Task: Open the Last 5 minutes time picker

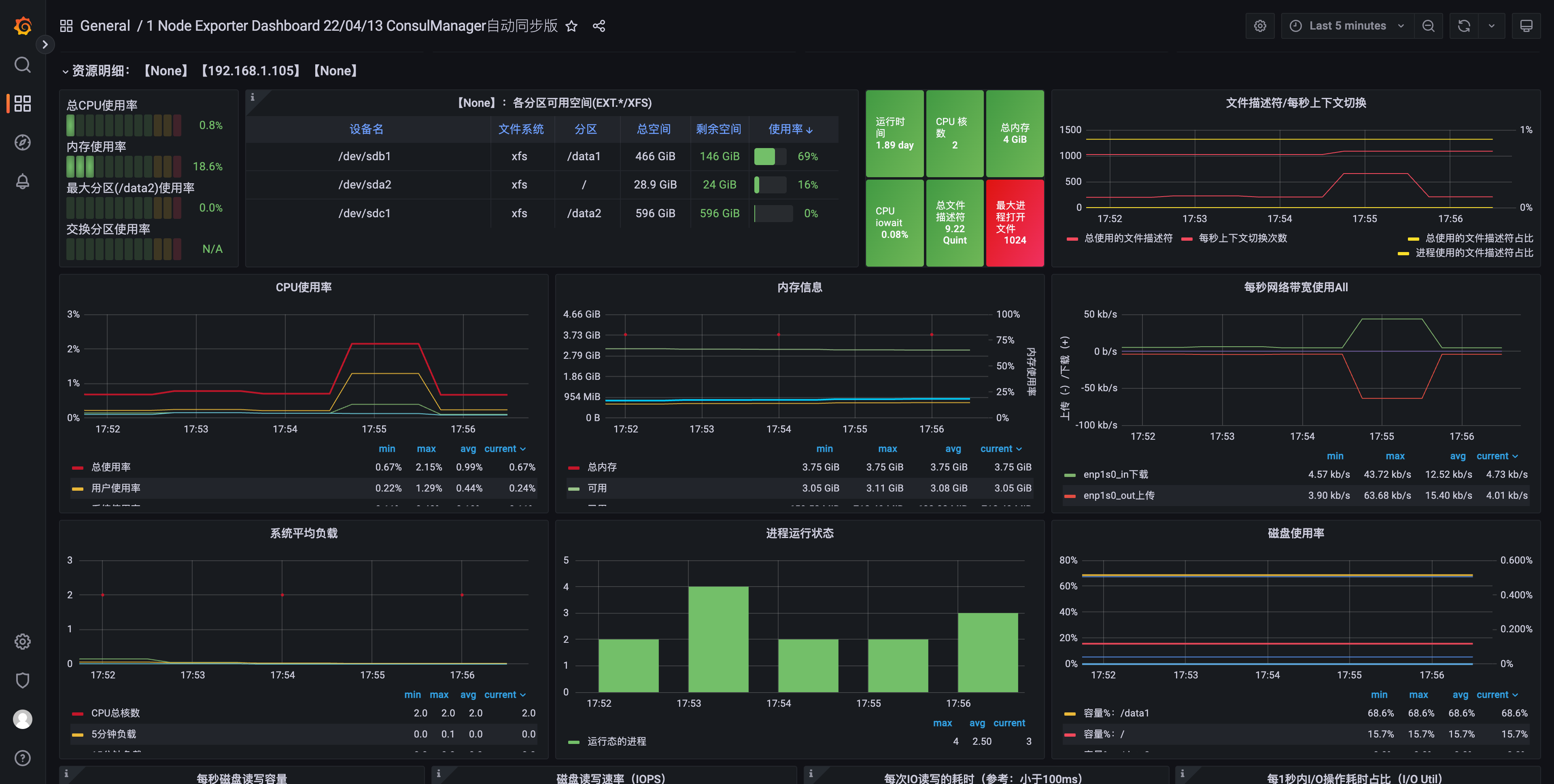Action: (x=1348, y=26)
